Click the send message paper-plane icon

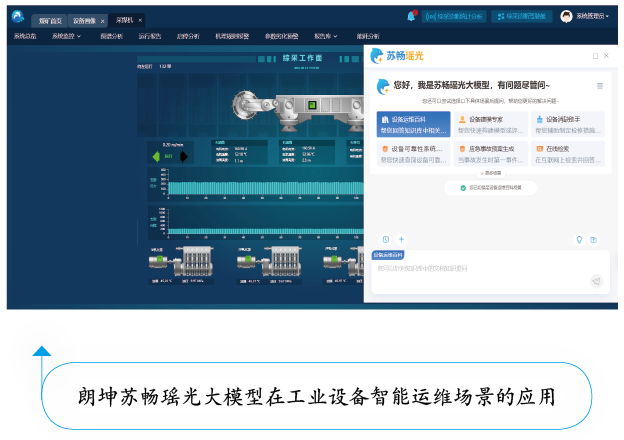tap(596, 281)
